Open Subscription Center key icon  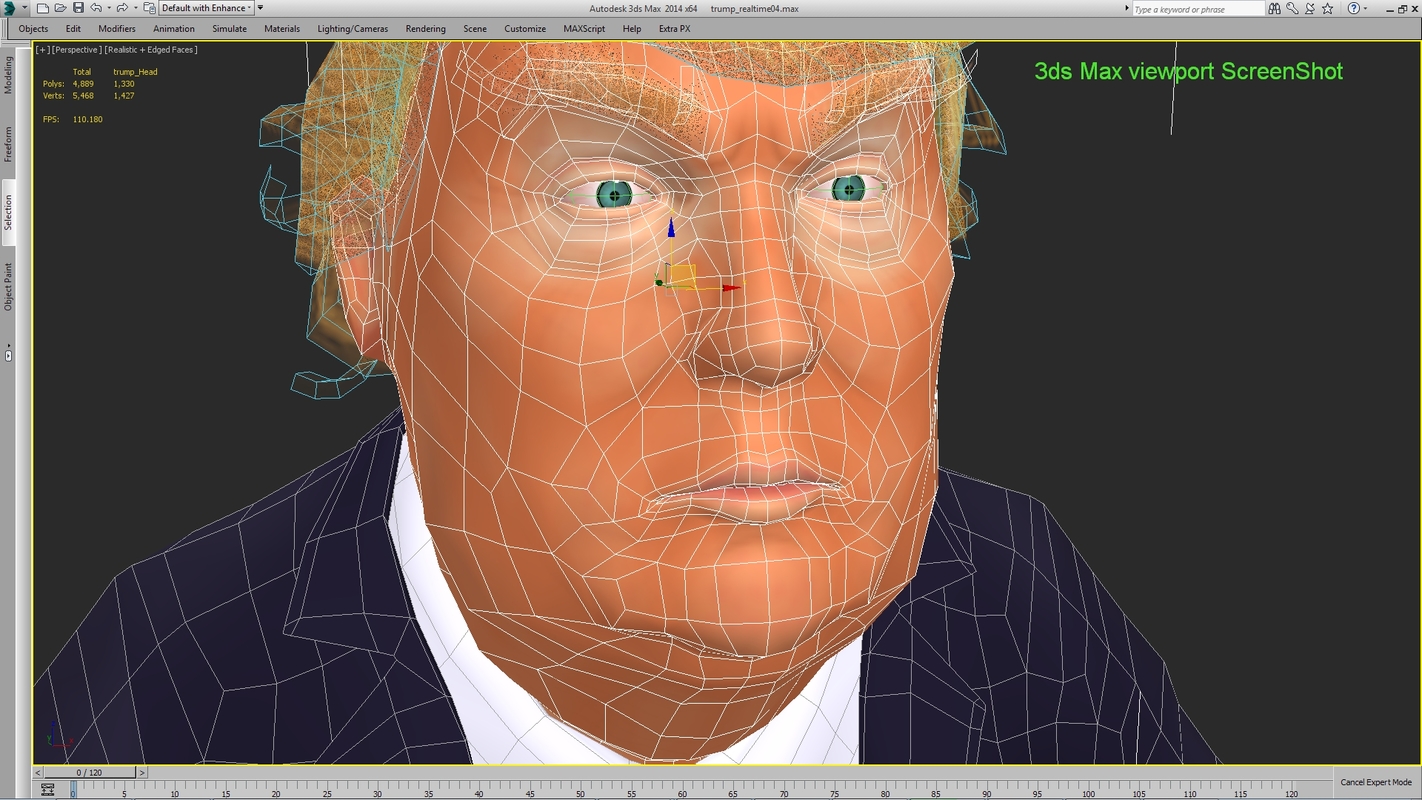[x=1292, y=9]
